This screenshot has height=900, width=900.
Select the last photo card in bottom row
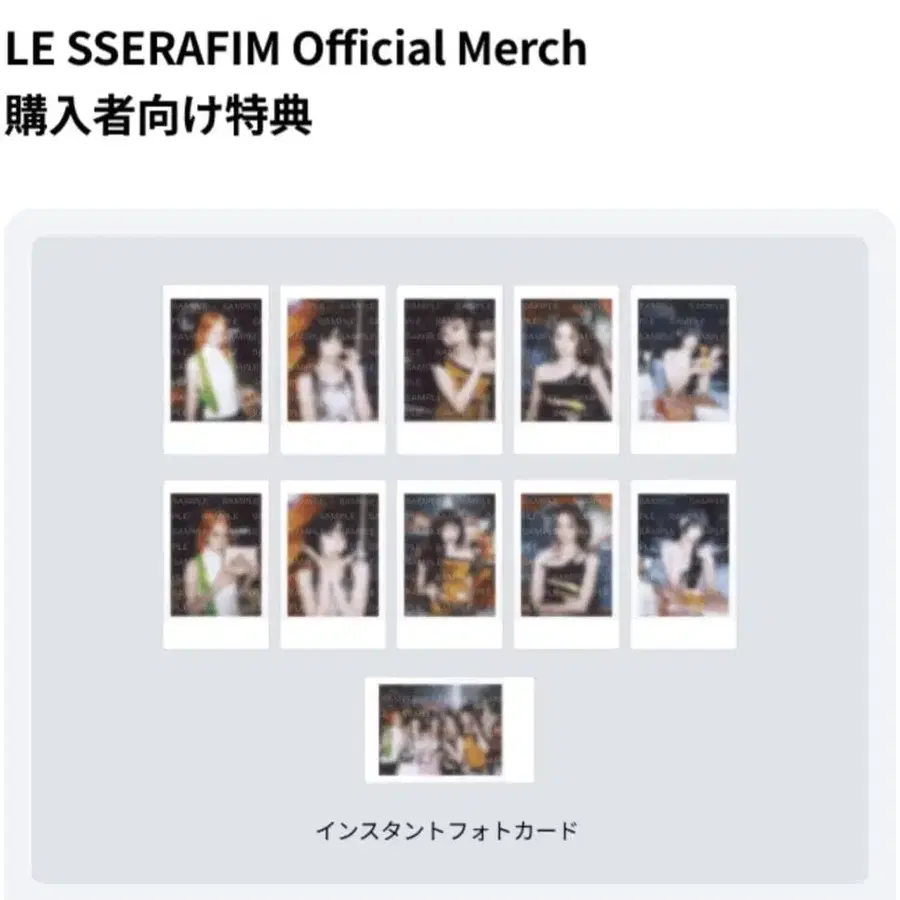click(683, 565)
